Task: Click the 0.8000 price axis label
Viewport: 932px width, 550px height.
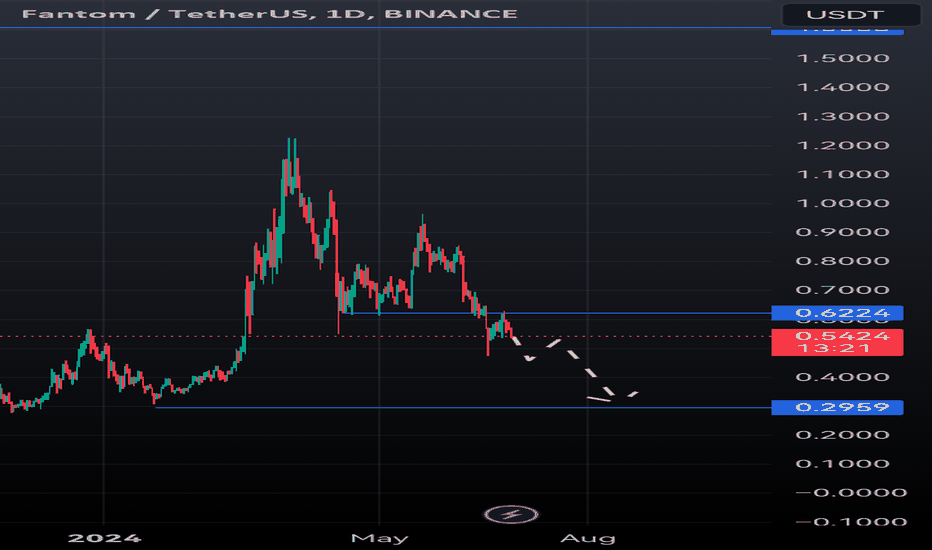Action: [x=843, y=261]
